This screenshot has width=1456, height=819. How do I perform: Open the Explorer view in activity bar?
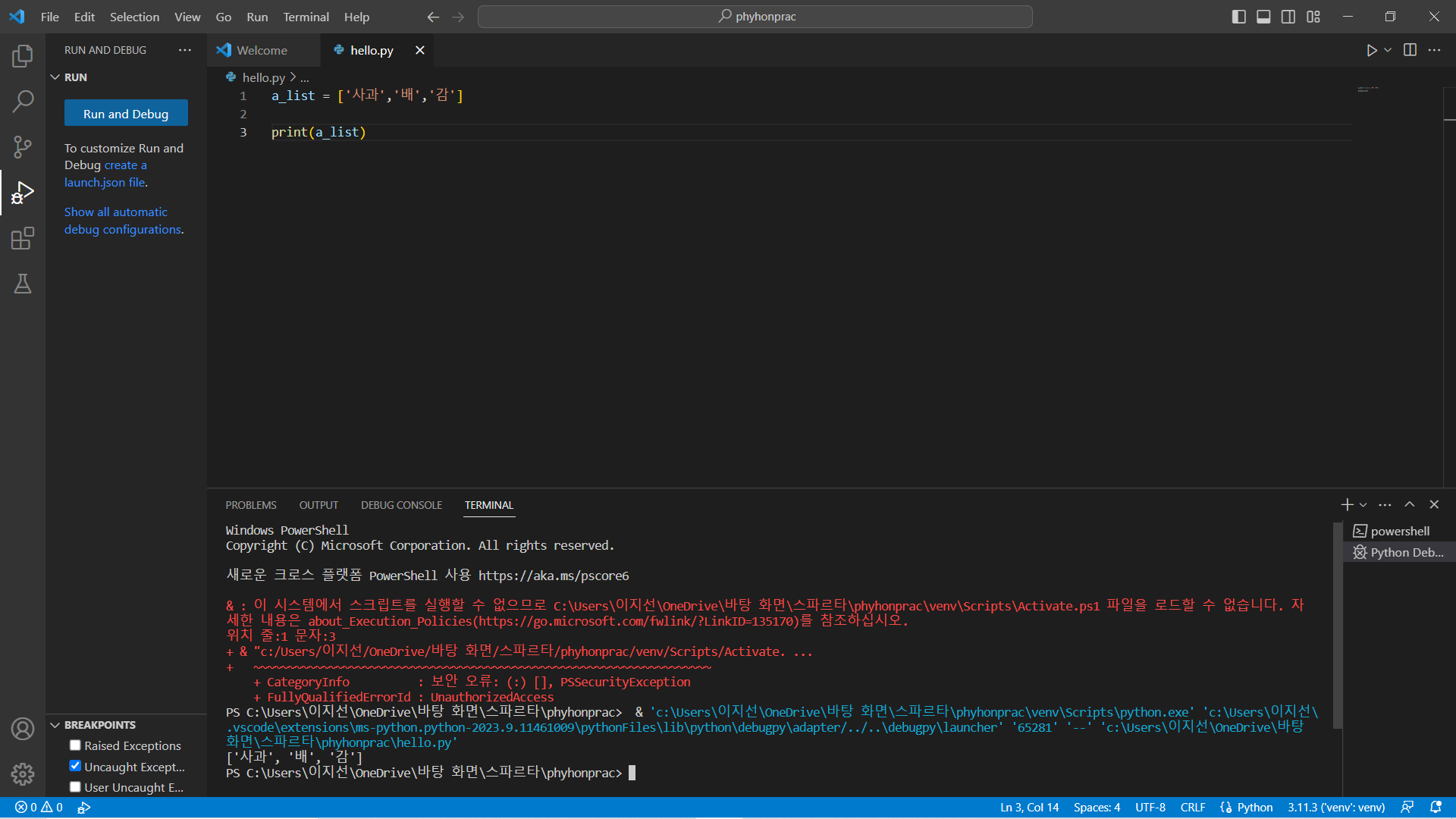(23, 55)
